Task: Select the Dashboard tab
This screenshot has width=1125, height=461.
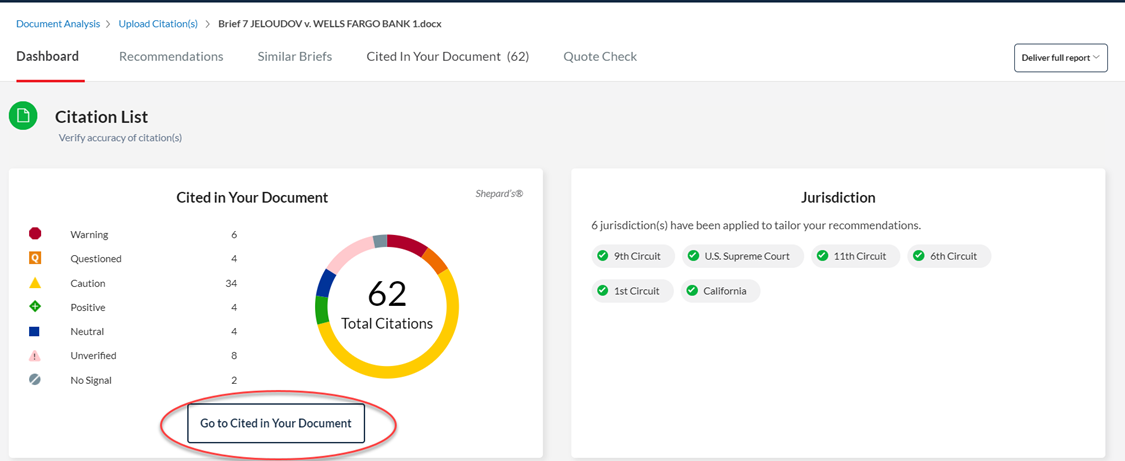Action: (x=47, y=57)
